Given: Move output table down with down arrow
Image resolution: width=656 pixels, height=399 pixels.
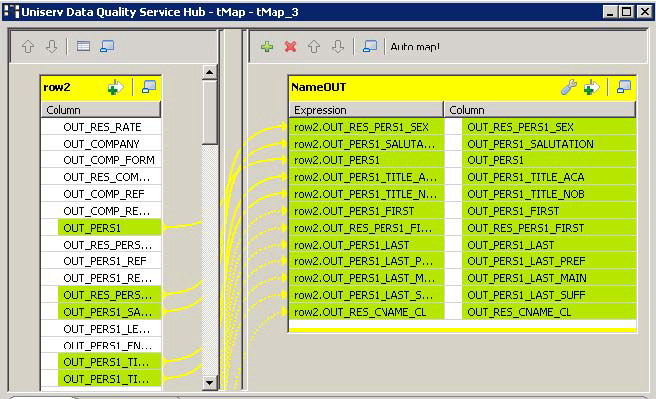Looking at the screenshot, I should pos(338,46).
